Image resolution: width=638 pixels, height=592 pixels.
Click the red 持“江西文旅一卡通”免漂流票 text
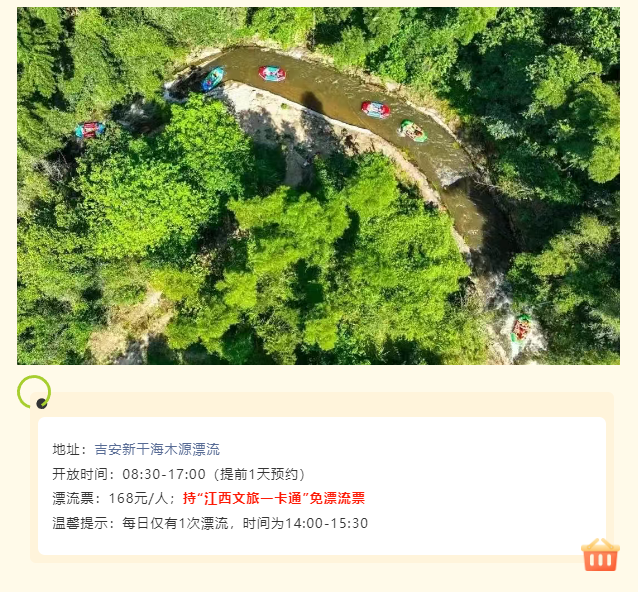point(274,498)
